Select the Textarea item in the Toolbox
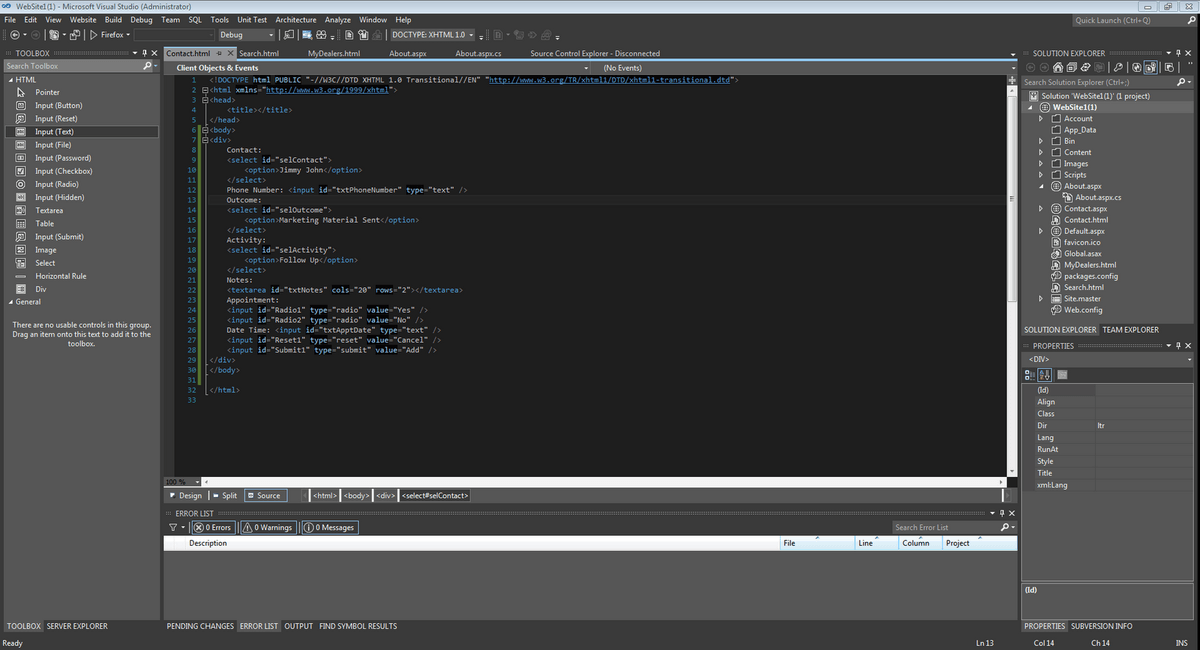Viewport: 1200px width, 650px height. [49, 210]
